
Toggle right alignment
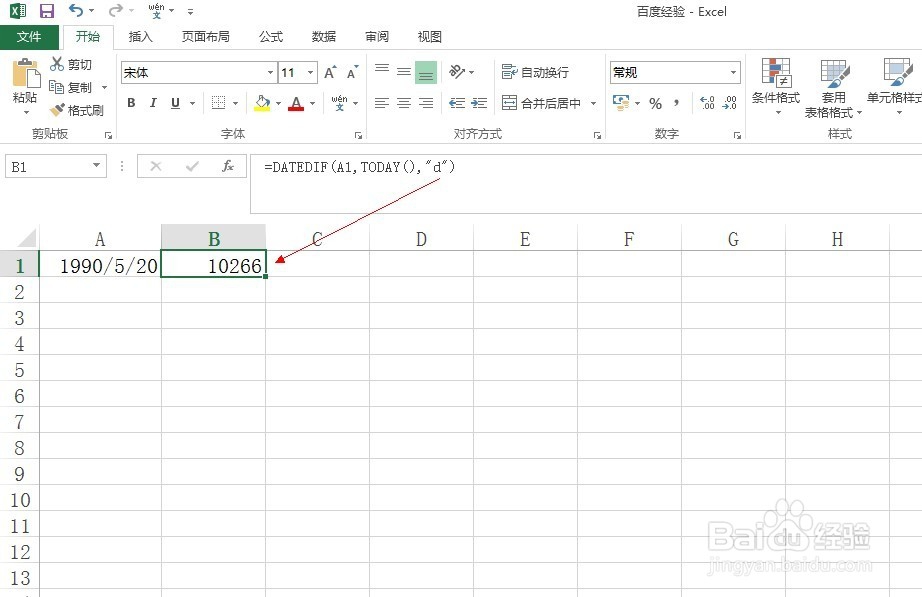(x=425, y=103)
